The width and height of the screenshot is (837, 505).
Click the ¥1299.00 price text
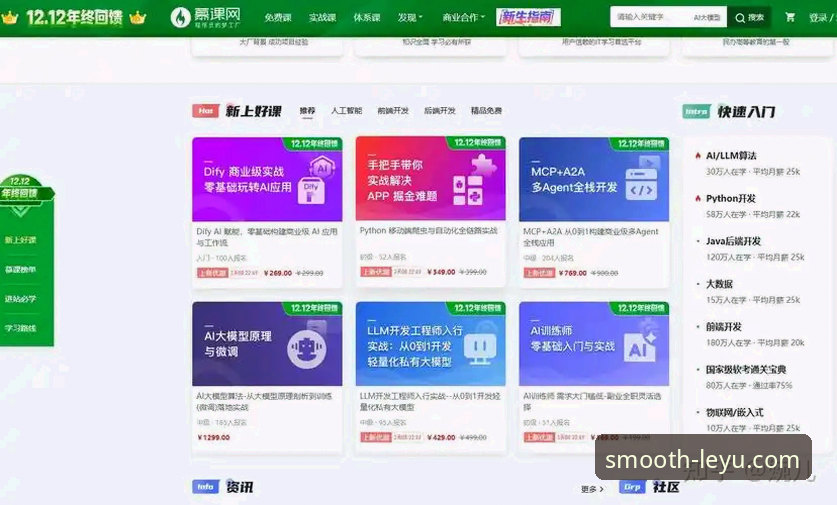(214, 437)
